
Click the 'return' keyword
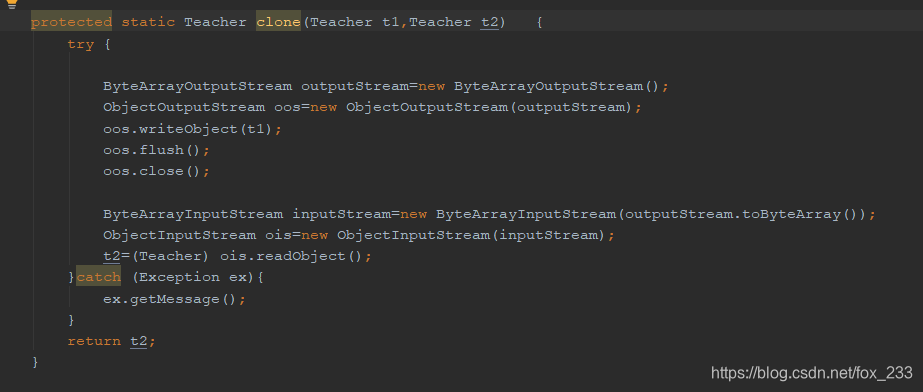click(94, 341)
